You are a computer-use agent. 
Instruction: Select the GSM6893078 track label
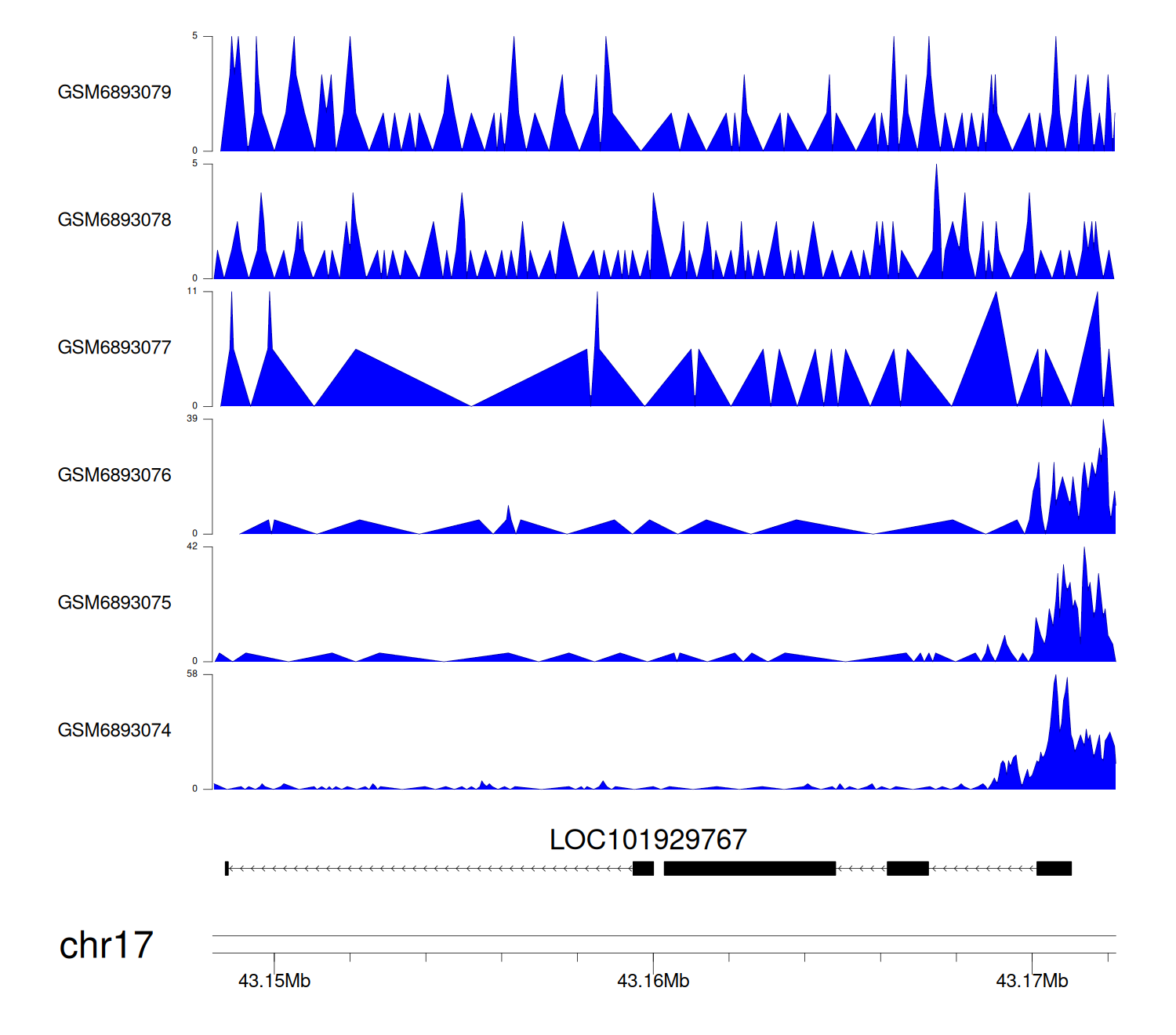114,220
